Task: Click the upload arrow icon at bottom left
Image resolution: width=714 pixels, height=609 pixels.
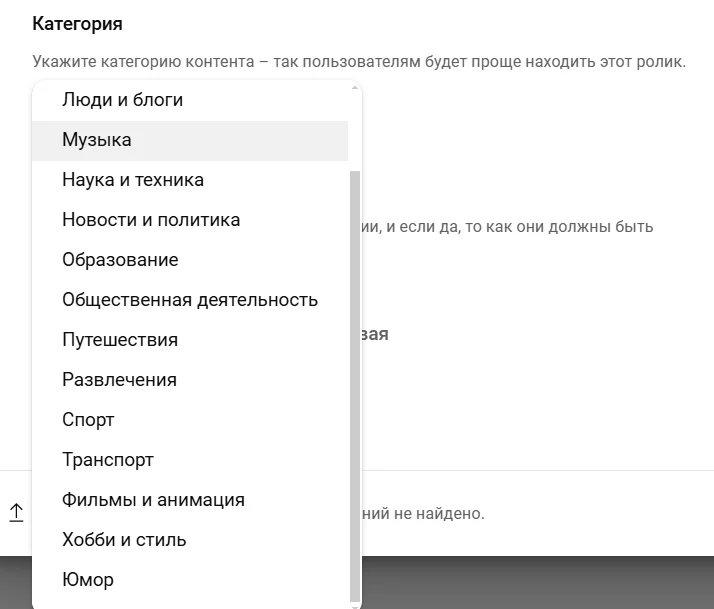Action: [16, 513]
